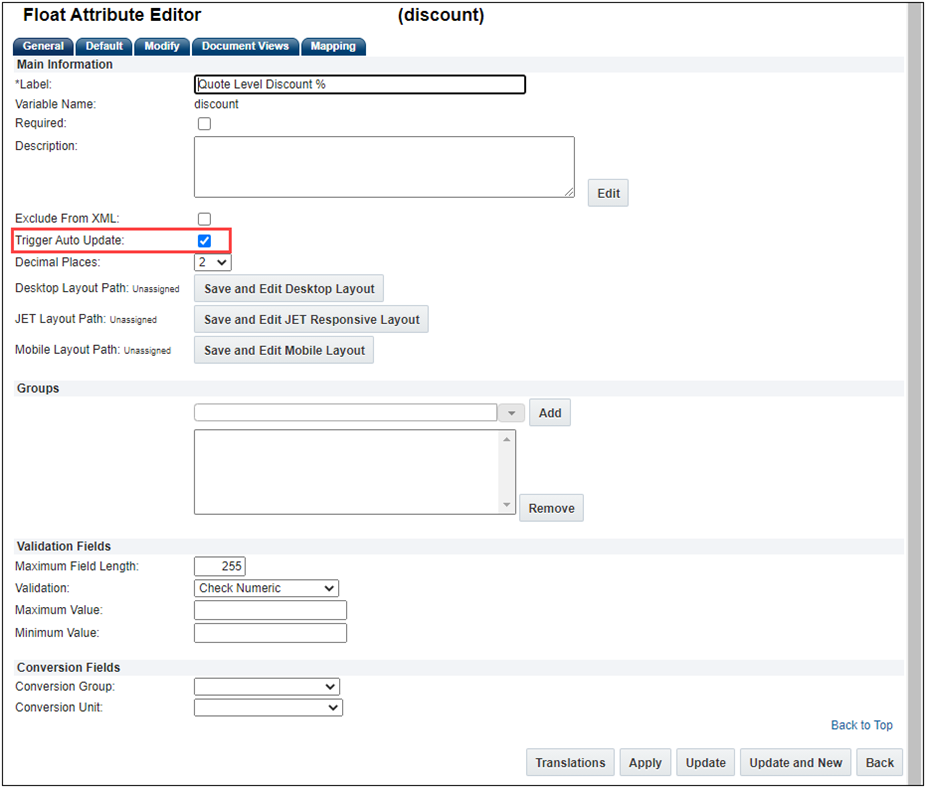Check the Exclude From XML option
Image resolution: width=926 pixels, height=788 pixels.
[204, 218]
